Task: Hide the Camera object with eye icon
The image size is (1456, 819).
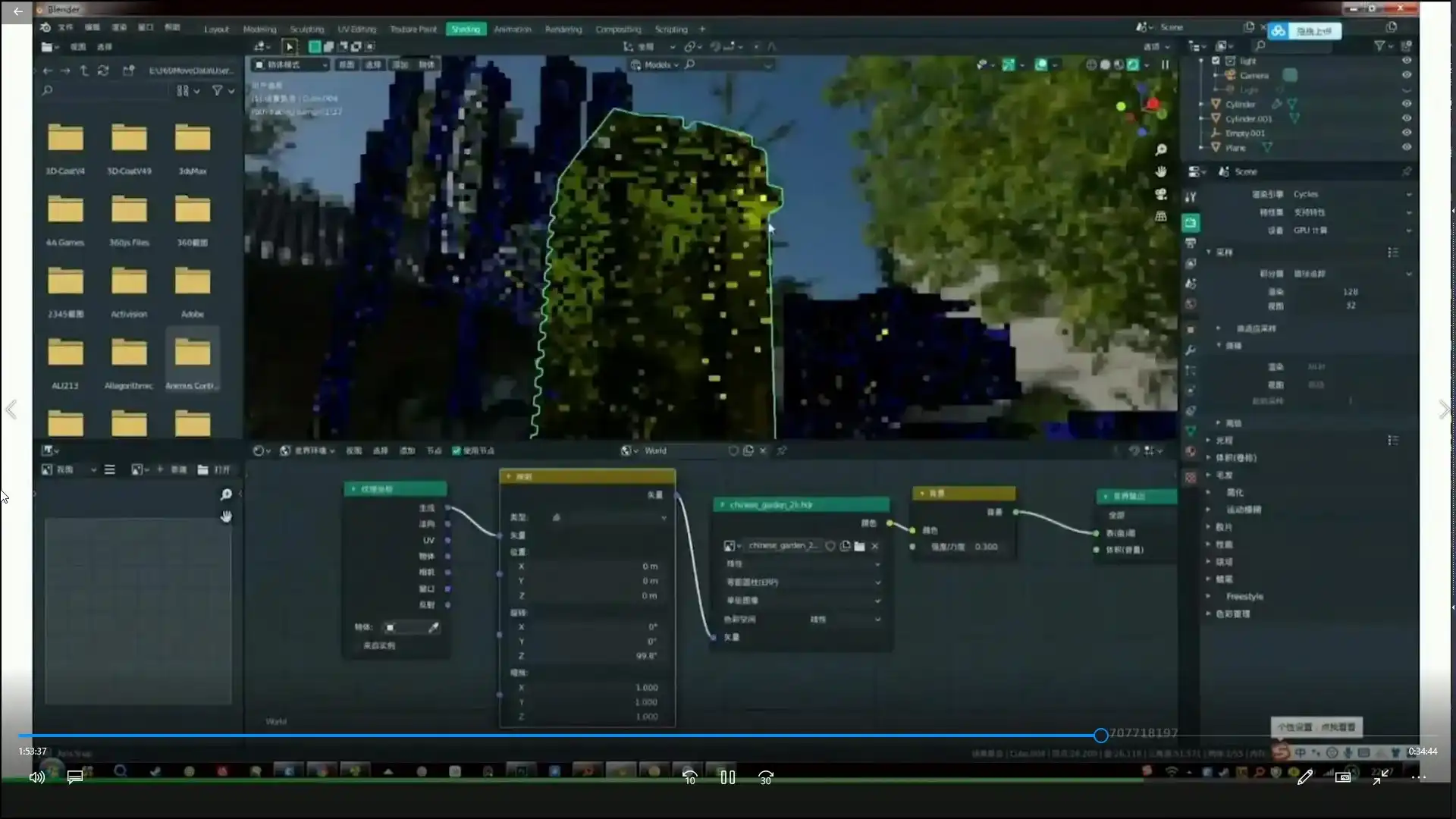Action: pyautogui.click(x=1406, y=75)
